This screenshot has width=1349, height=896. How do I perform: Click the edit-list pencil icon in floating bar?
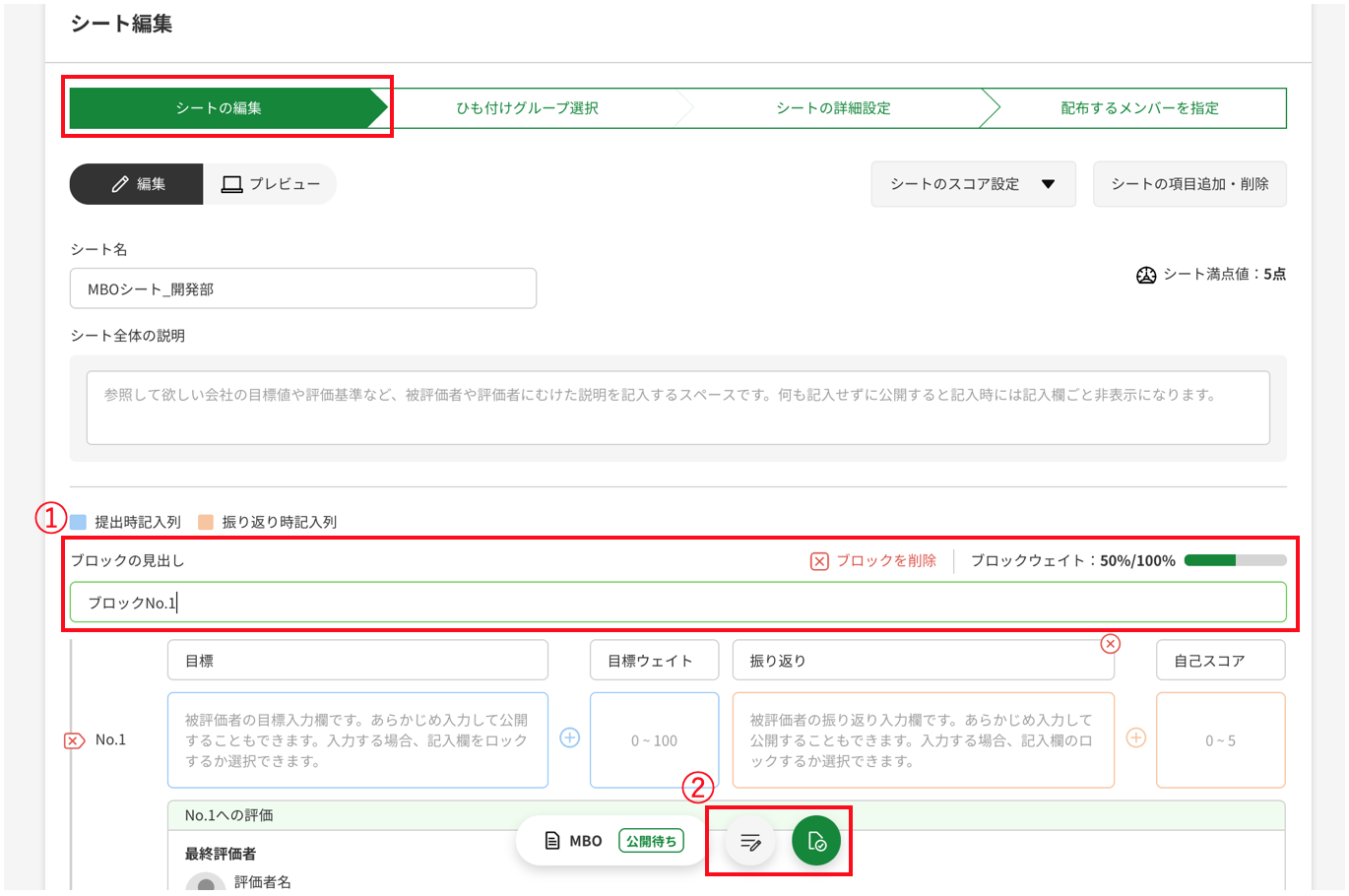pos(750,841)
